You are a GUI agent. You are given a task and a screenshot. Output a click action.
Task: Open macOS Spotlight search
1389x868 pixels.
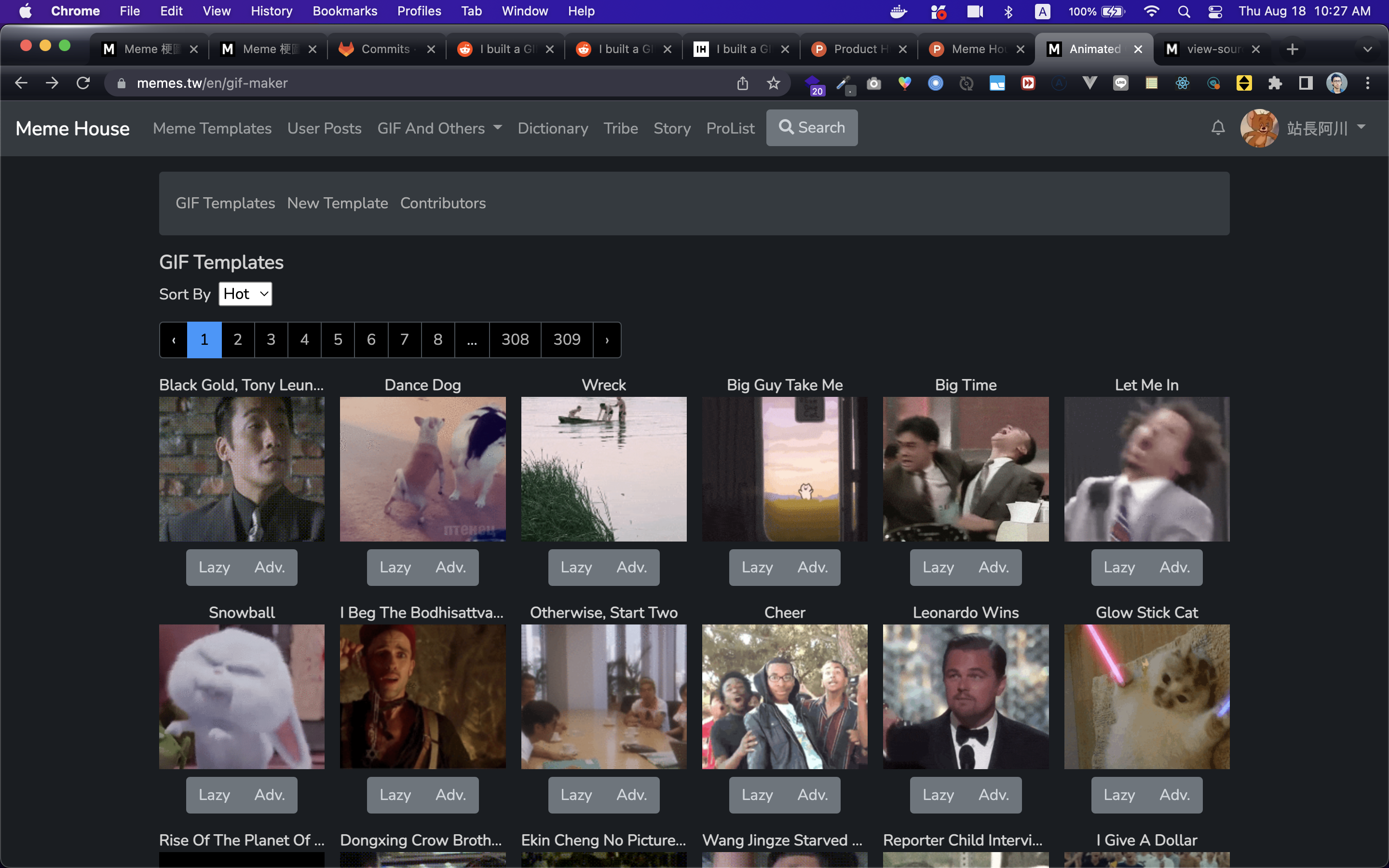(x=1184, y=12)
